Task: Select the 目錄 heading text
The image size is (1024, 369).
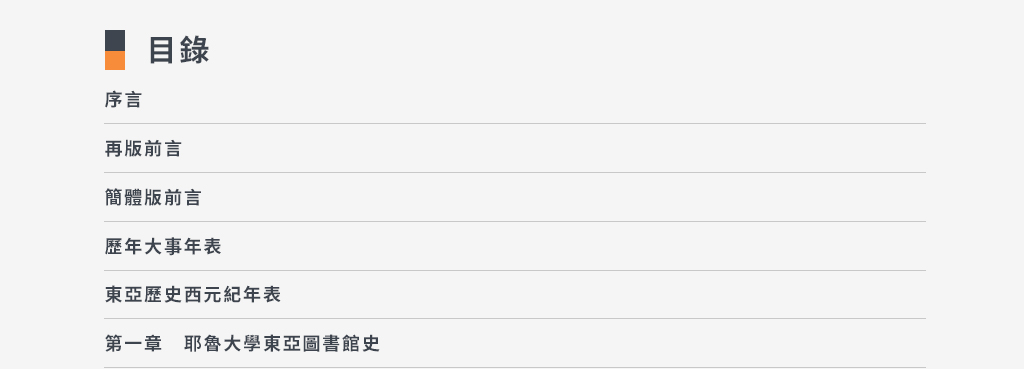Action: pyautogui.click(x=179, y=50)
